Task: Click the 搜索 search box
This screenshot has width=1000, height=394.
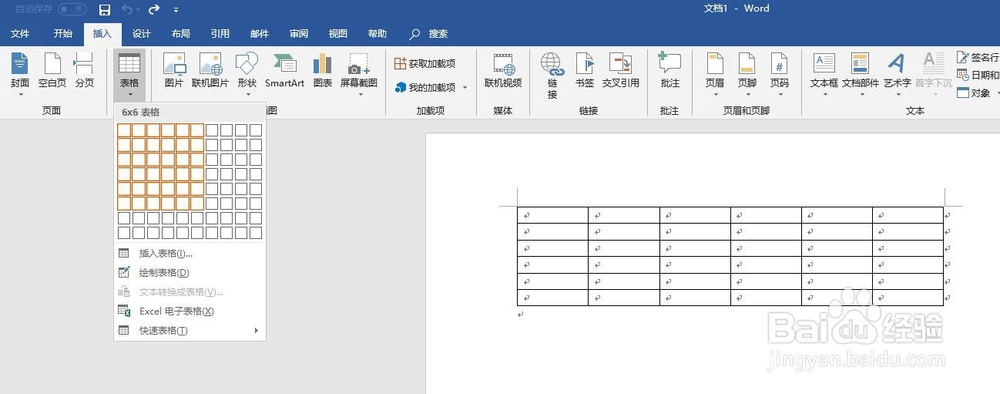Action: click(x=429, y=34)
